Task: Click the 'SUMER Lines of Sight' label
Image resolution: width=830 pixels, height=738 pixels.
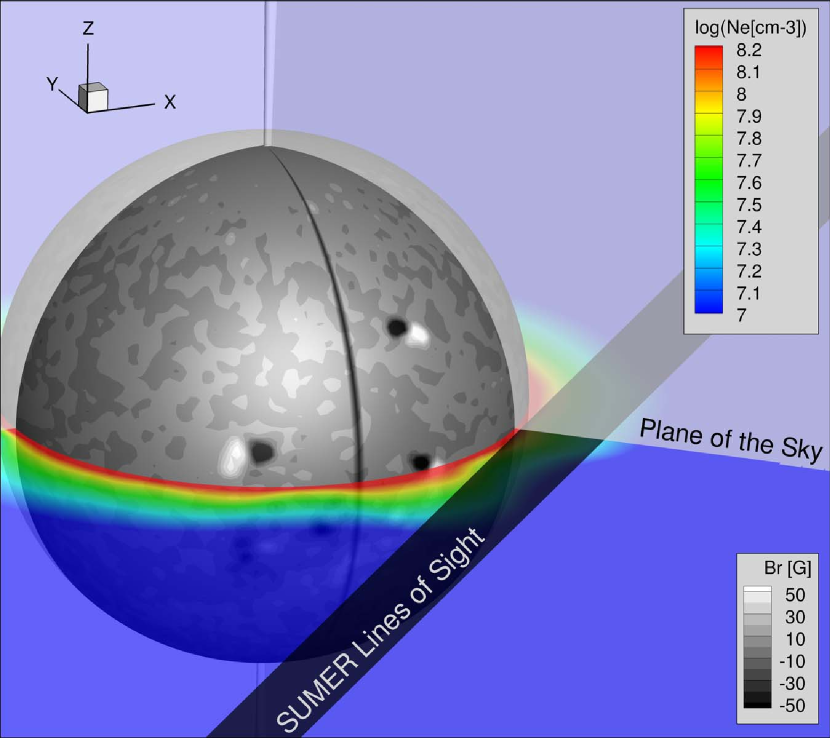Action: coord(380,630)
